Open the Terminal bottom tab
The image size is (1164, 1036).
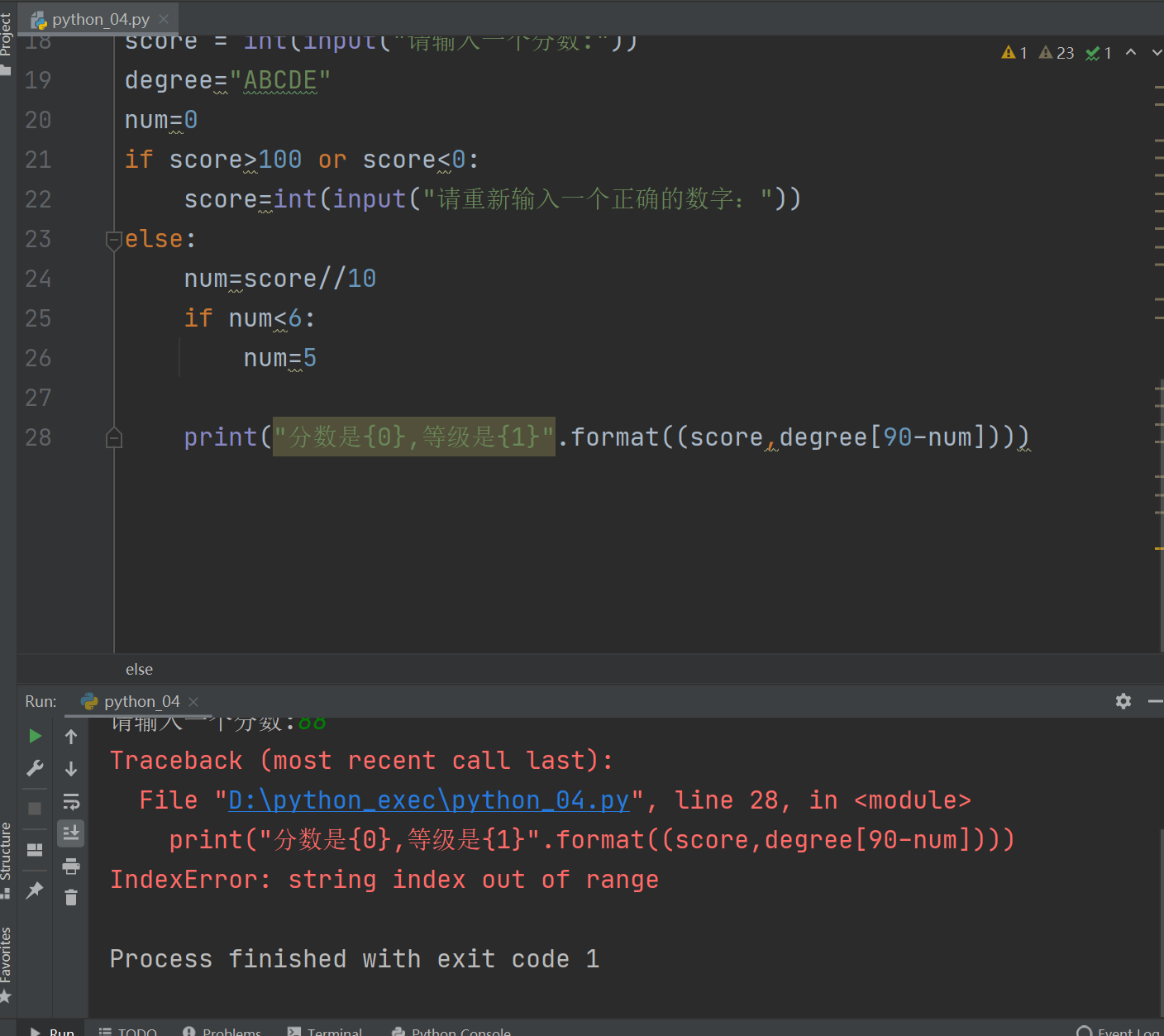click(325, 1030)
